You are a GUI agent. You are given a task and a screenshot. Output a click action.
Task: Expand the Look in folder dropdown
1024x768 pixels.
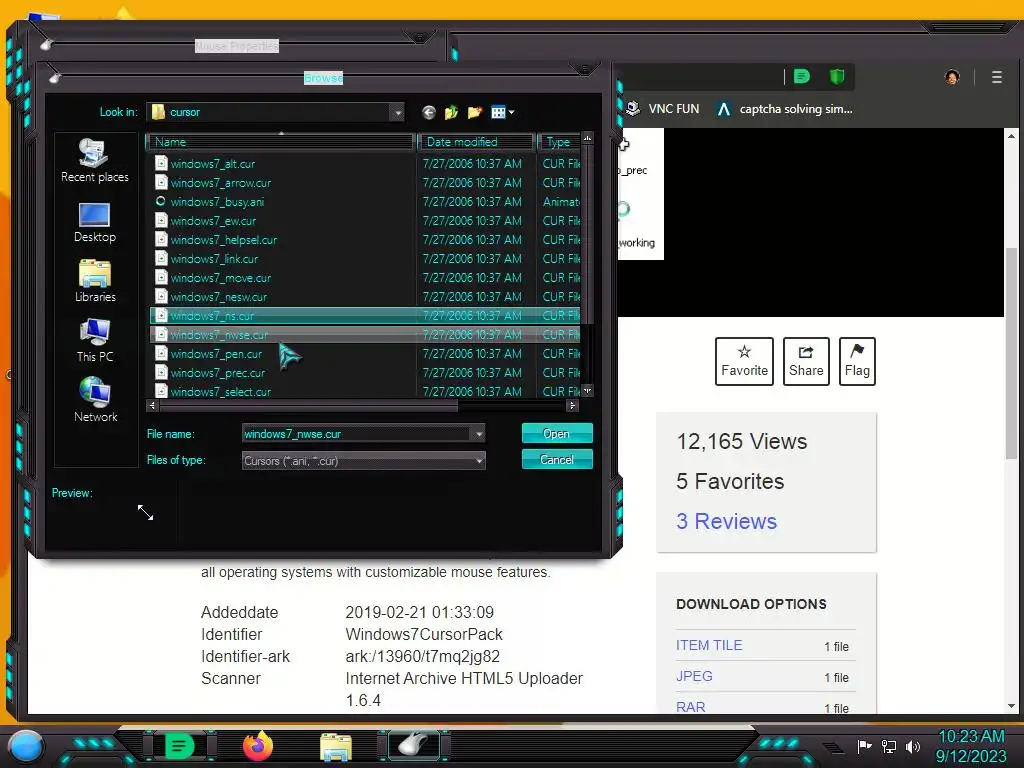tap(398, 112)
